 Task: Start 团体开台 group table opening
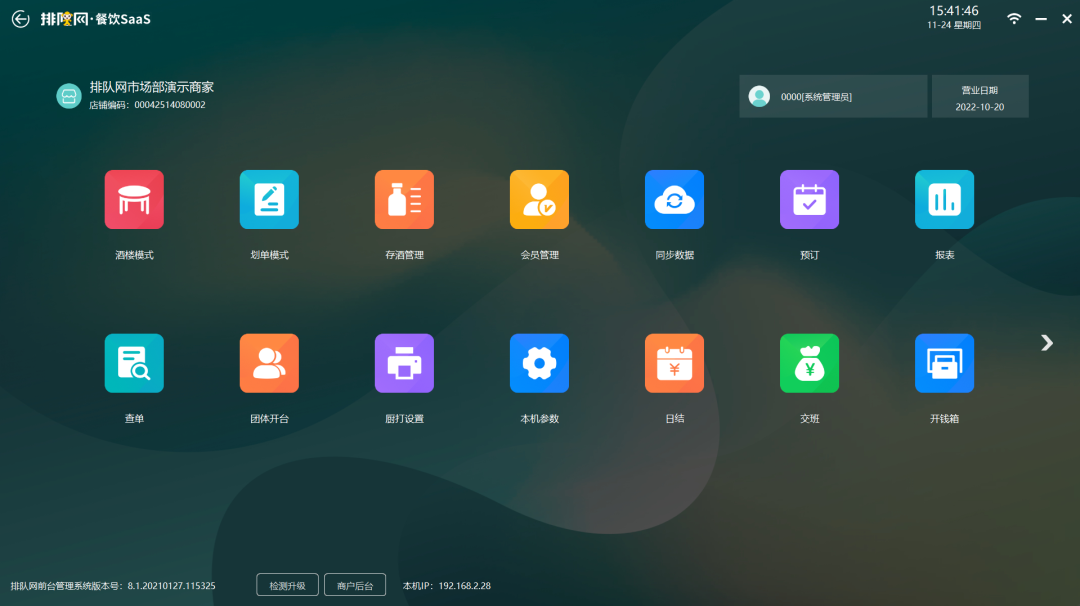click(x=269, y=363)
